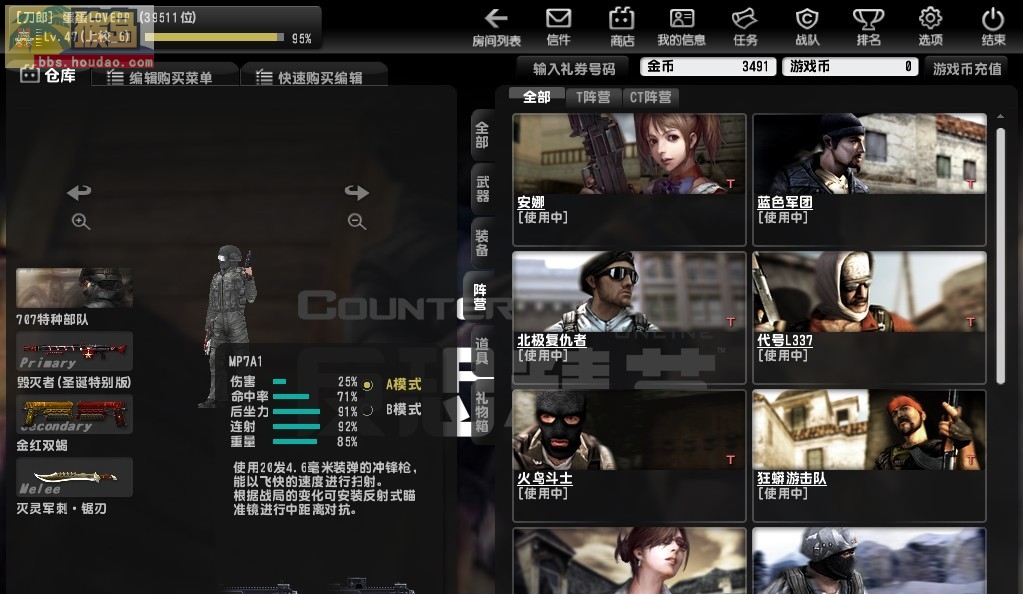
Task: Zoom out on the character model
Action: 357,221
